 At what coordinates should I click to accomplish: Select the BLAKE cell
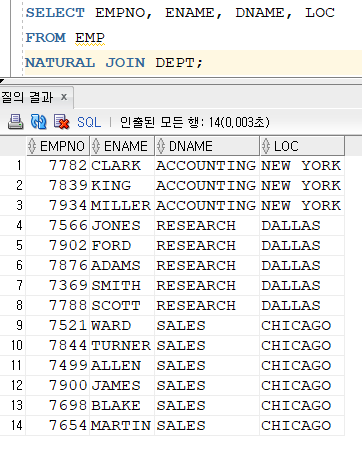(122, 405)
